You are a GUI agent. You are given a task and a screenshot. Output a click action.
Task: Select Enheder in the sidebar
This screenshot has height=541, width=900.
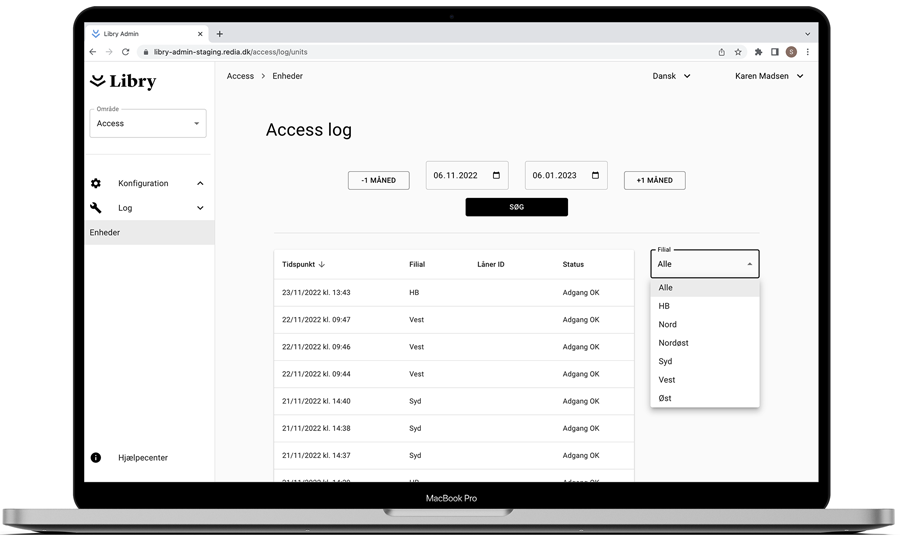pyautogui.click(x=105, y=233)
